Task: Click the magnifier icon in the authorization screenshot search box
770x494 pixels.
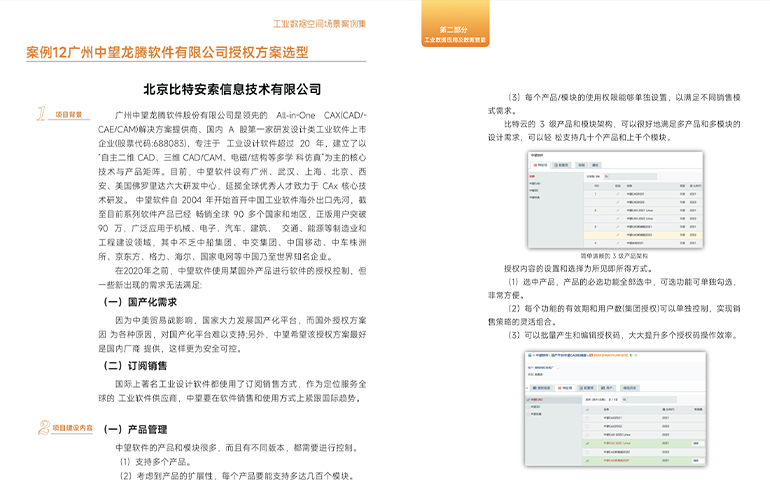Action: (625, 400)
